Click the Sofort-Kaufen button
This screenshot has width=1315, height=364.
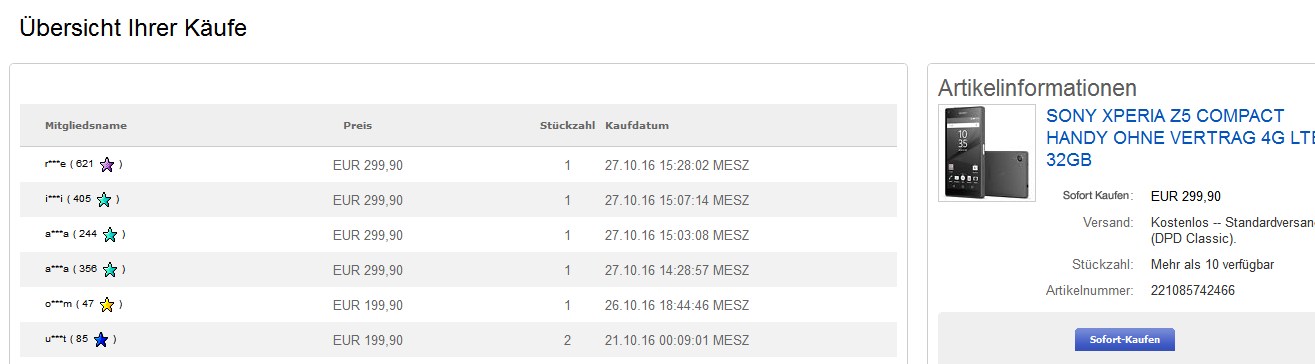1124,340
